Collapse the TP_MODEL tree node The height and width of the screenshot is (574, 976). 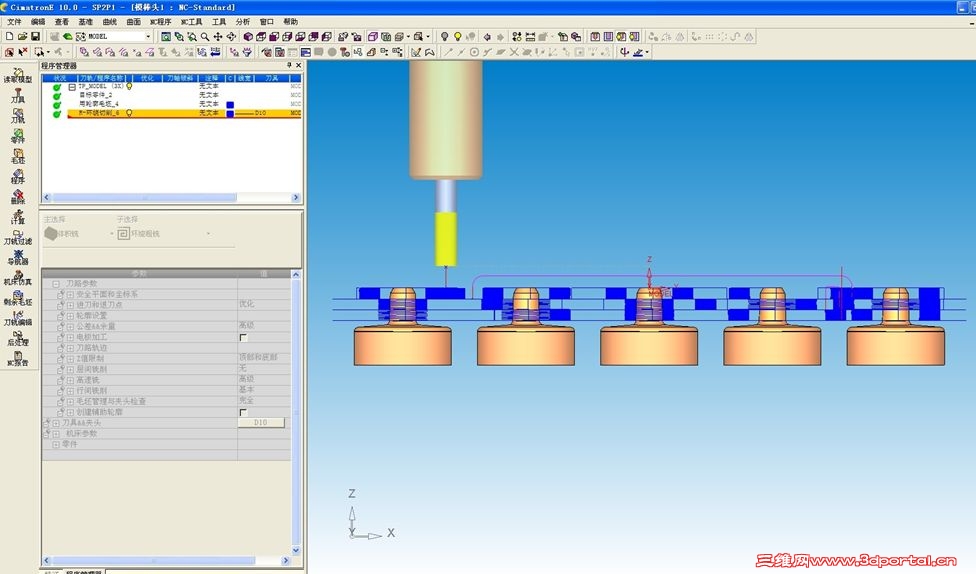click(72, 87)
